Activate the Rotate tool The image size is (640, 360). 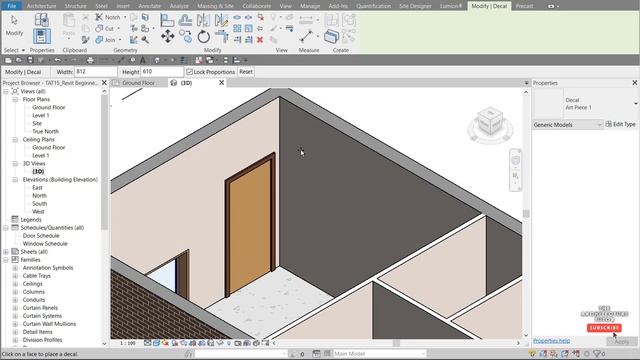(203, 37)
